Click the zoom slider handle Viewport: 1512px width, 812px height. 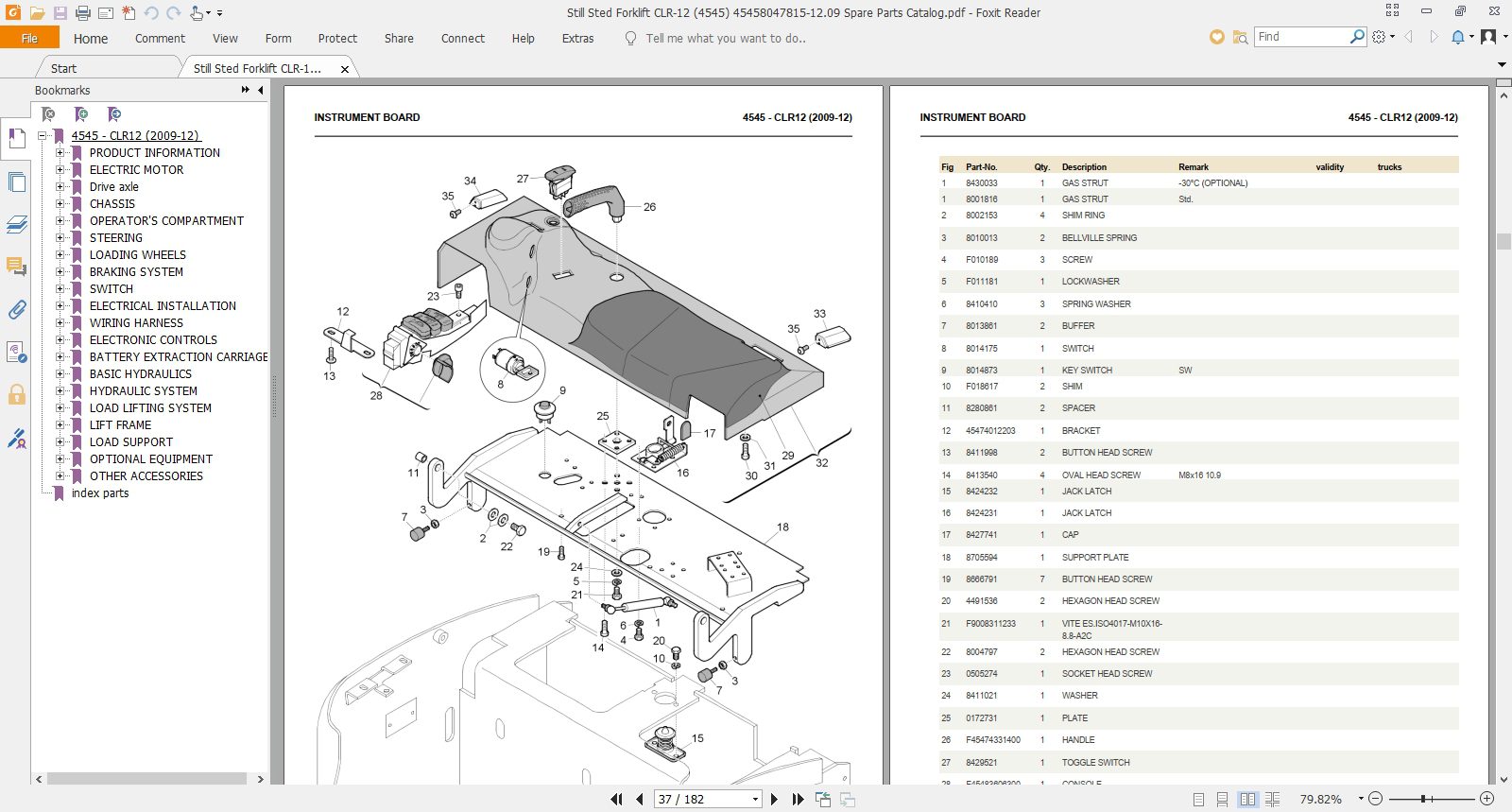(x=1423, y=799)
